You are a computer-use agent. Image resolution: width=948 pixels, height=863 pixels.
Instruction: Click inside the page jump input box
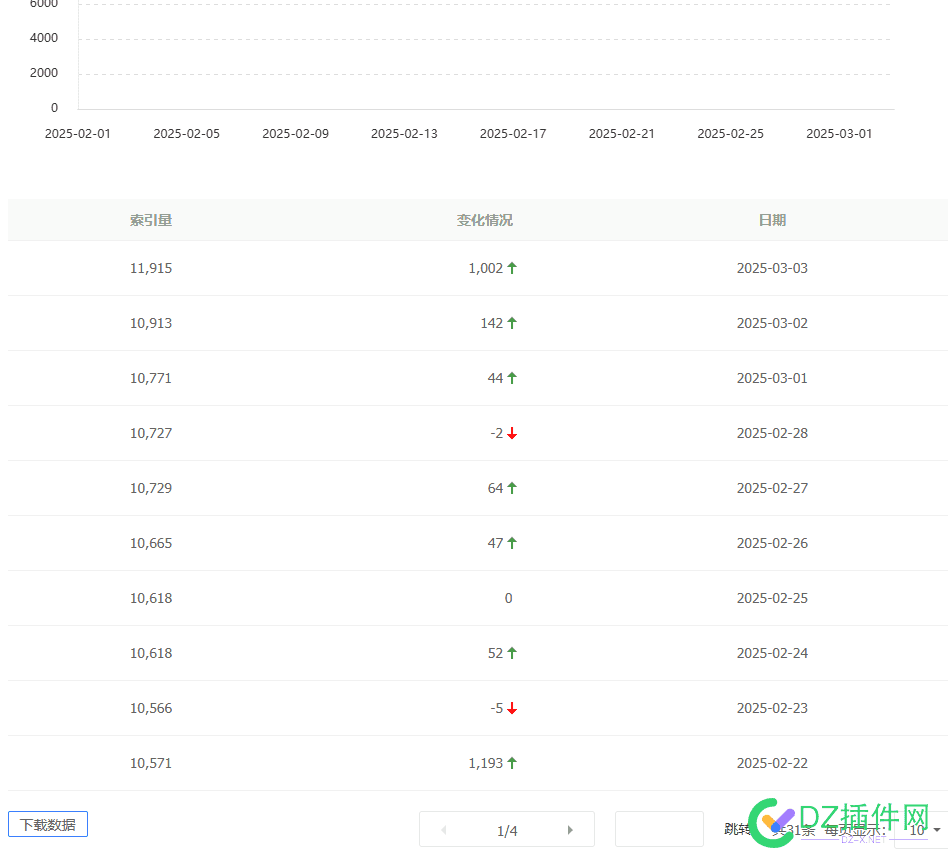pyautogui.click(x=658, y=829)
